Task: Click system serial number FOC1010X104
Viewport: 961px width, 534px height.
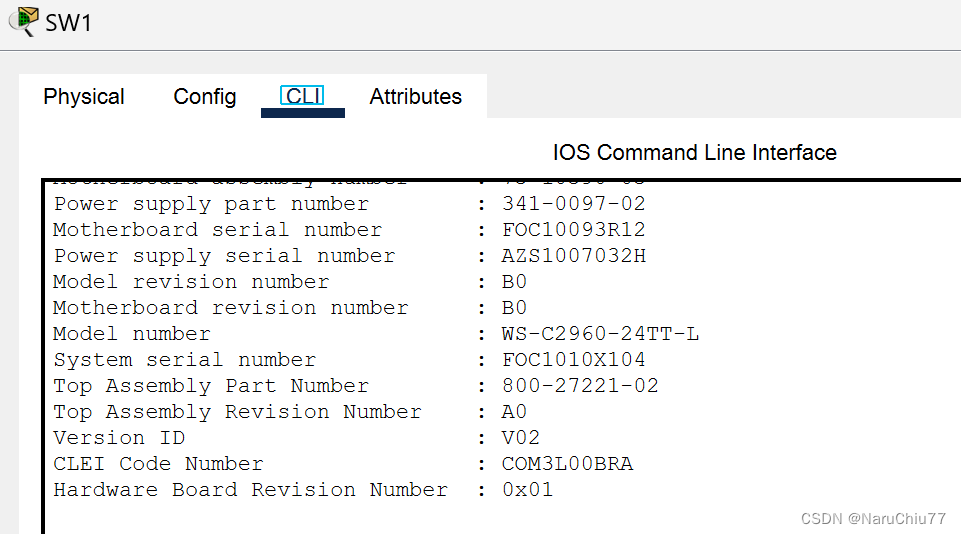Action: point(574,360)
